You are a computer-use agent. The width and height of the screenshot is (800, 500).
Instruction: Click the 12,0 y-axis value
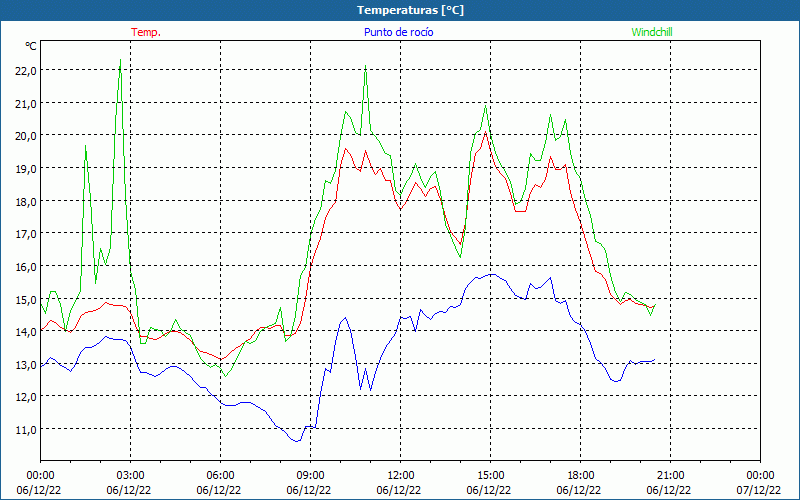(26, 397)
